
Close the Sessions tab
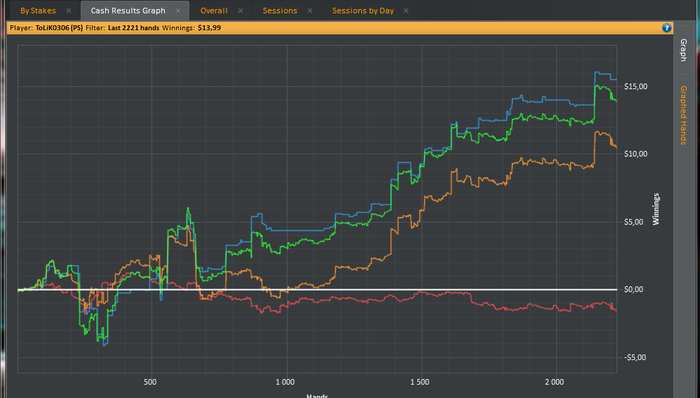pos(310,11)
